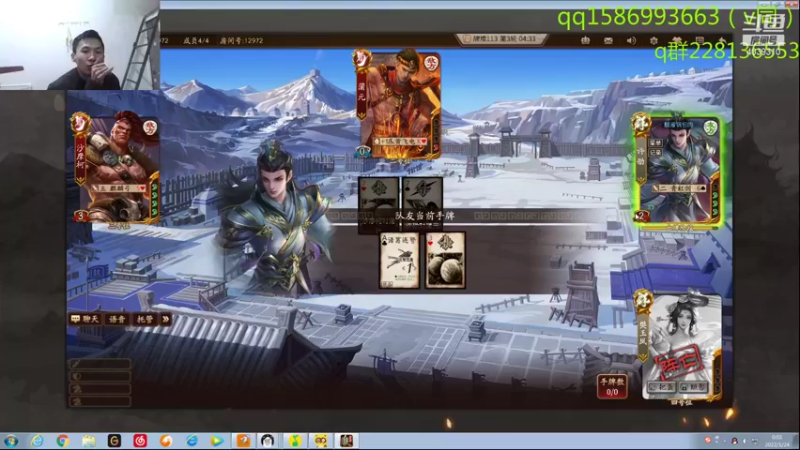Image resolution: width=800 pixels, height=450 pixels.
Task: Click the red system tray icon
Action: point(707,440)
